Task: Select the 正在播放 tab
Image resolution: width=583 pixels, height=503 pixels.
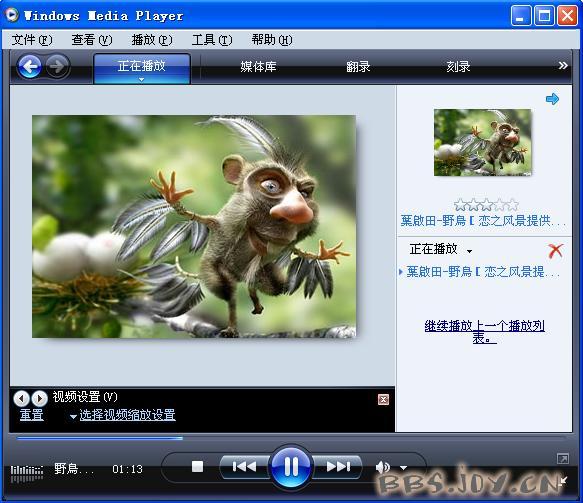Action: pyautogui.click(x=142, y=68)
